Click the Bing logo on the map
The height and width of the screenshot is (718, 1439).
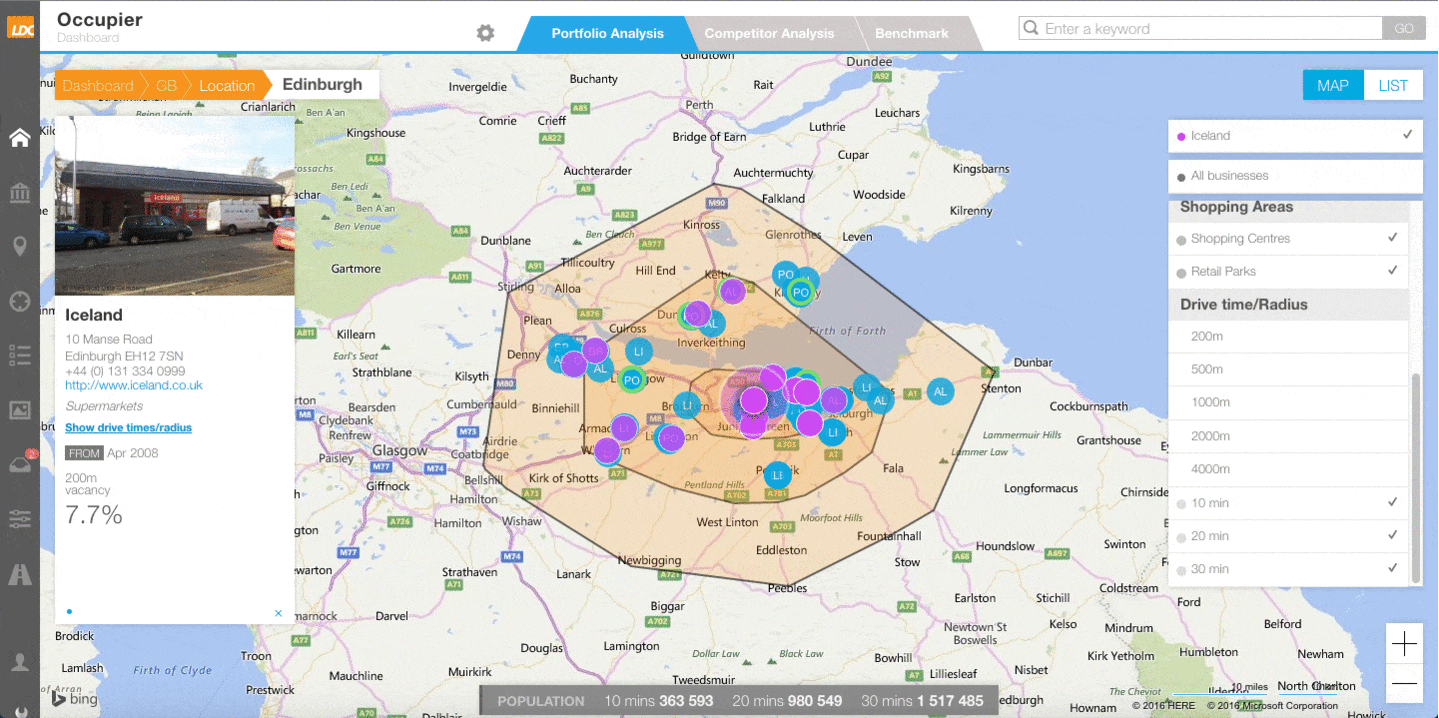pyautogui.click(x=74, y=697)
